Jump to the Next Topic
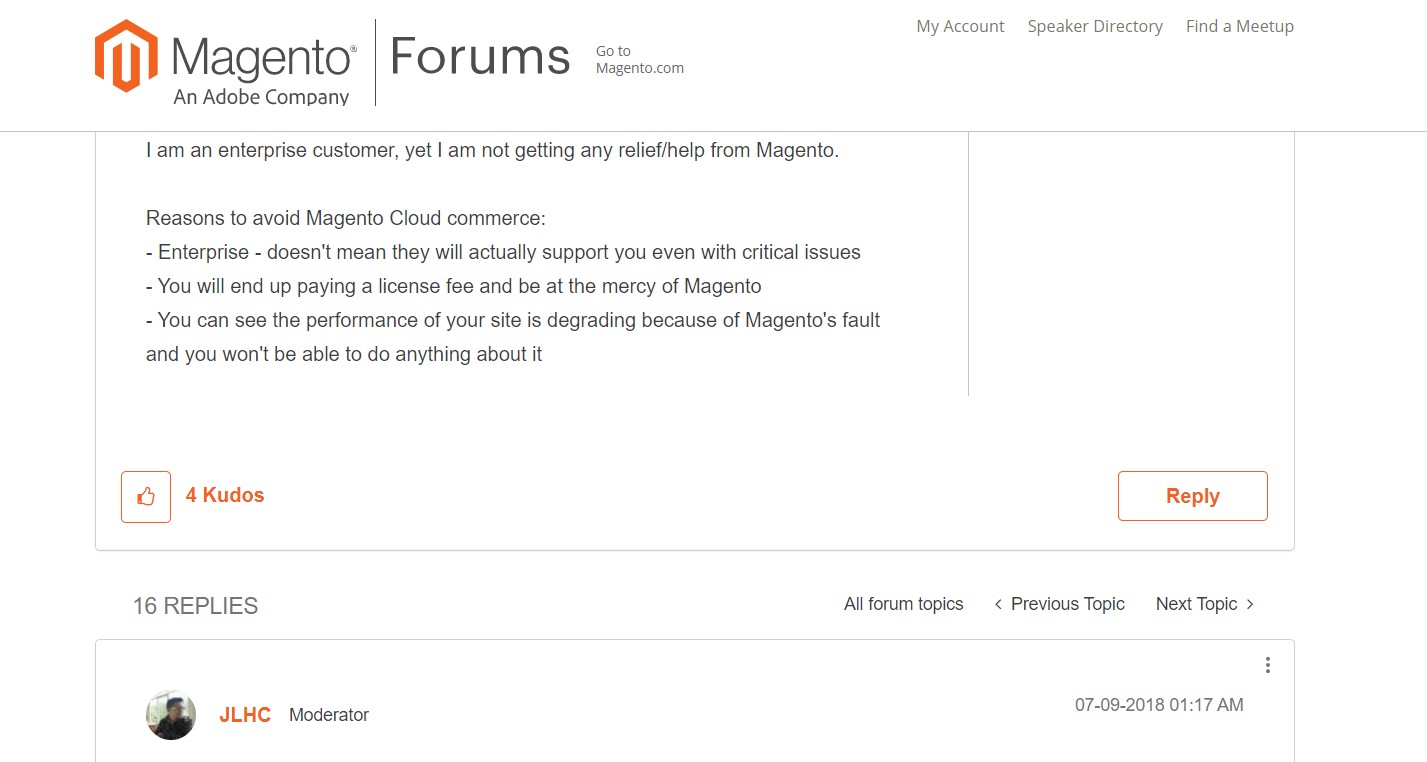The image size is (1427, 762). [x=1205, y=604]
